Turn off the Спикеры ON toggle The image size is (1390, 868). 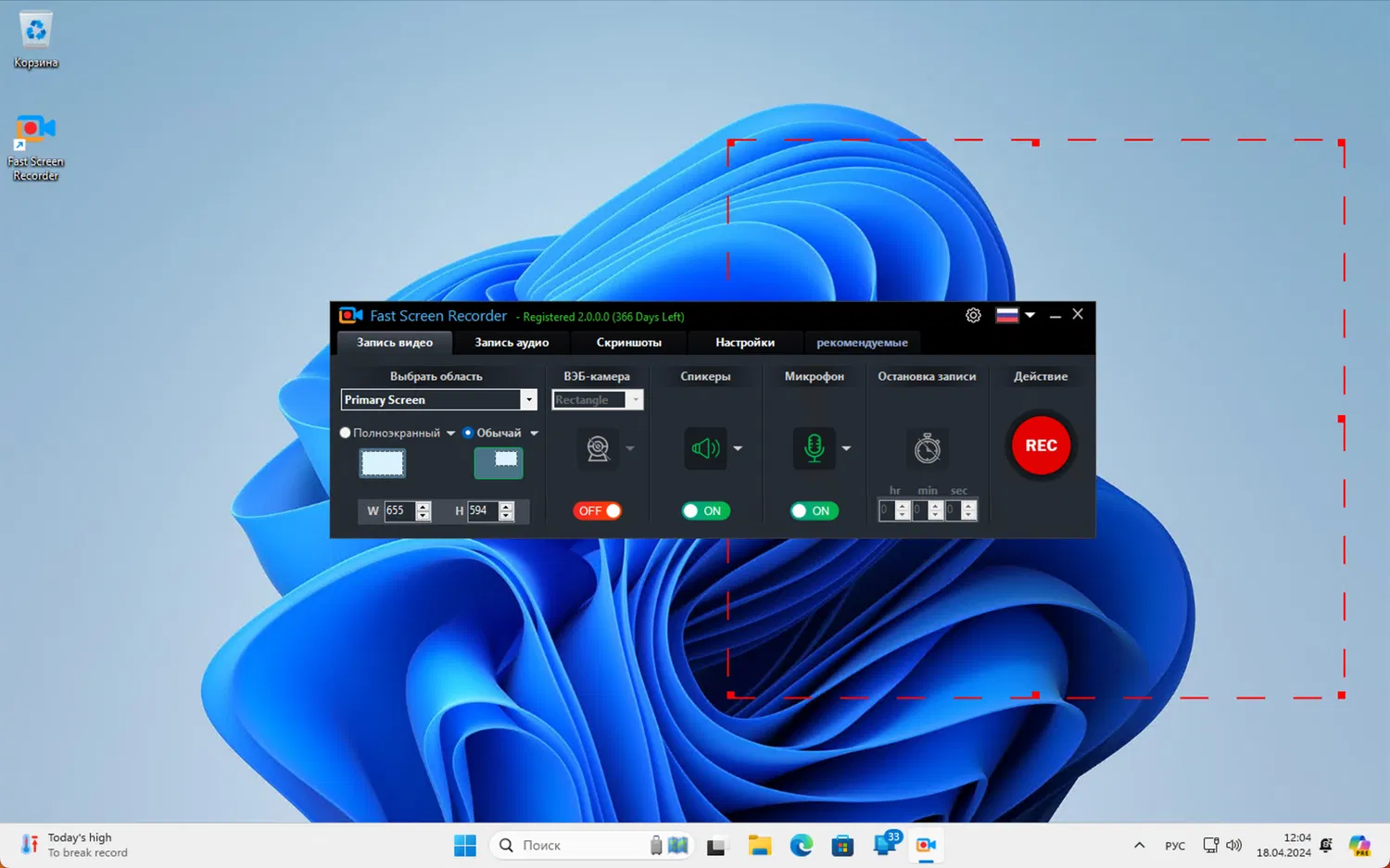coord(705,510)
